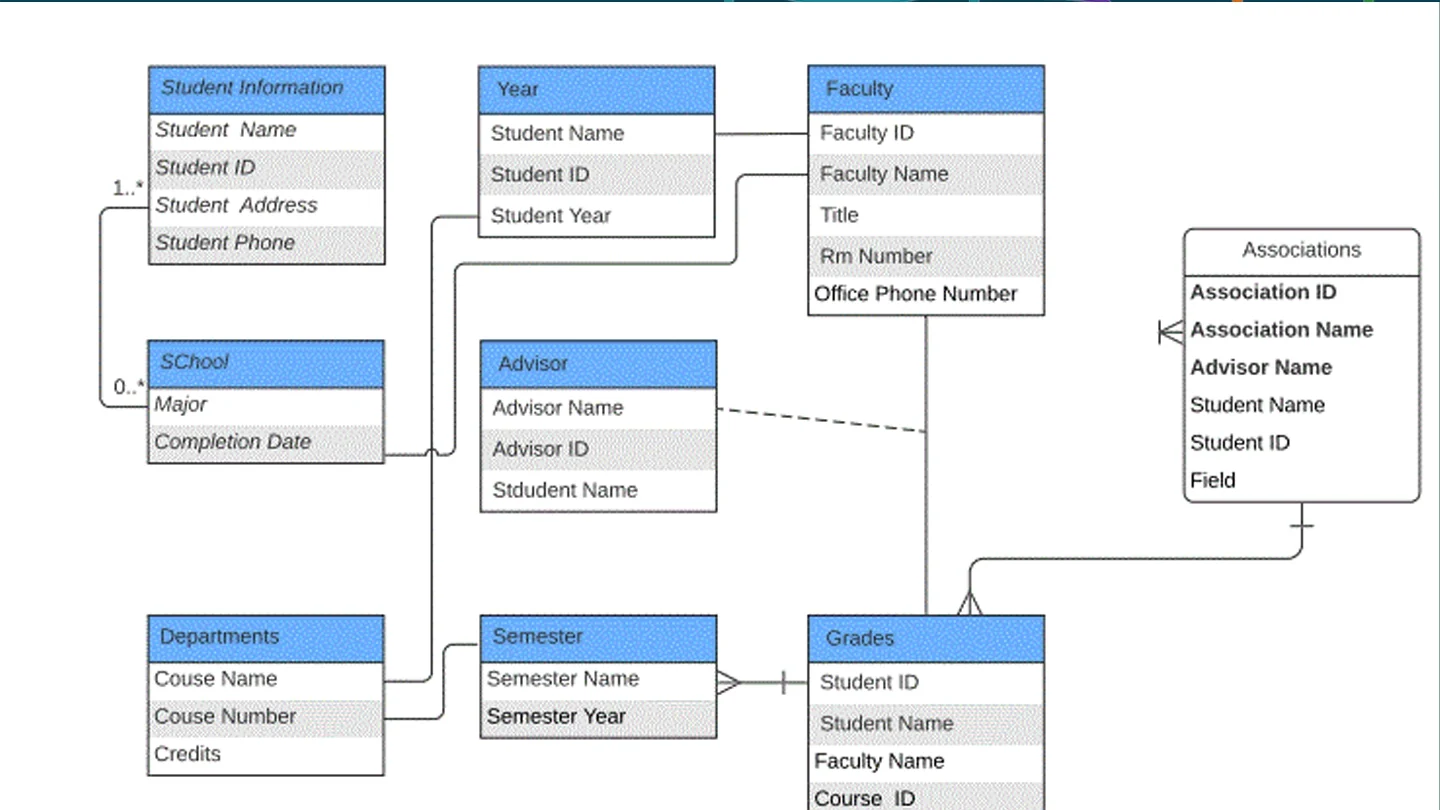Select Student ID in the Associations table
This screenshot has height=810, width=1440.
1302,443
